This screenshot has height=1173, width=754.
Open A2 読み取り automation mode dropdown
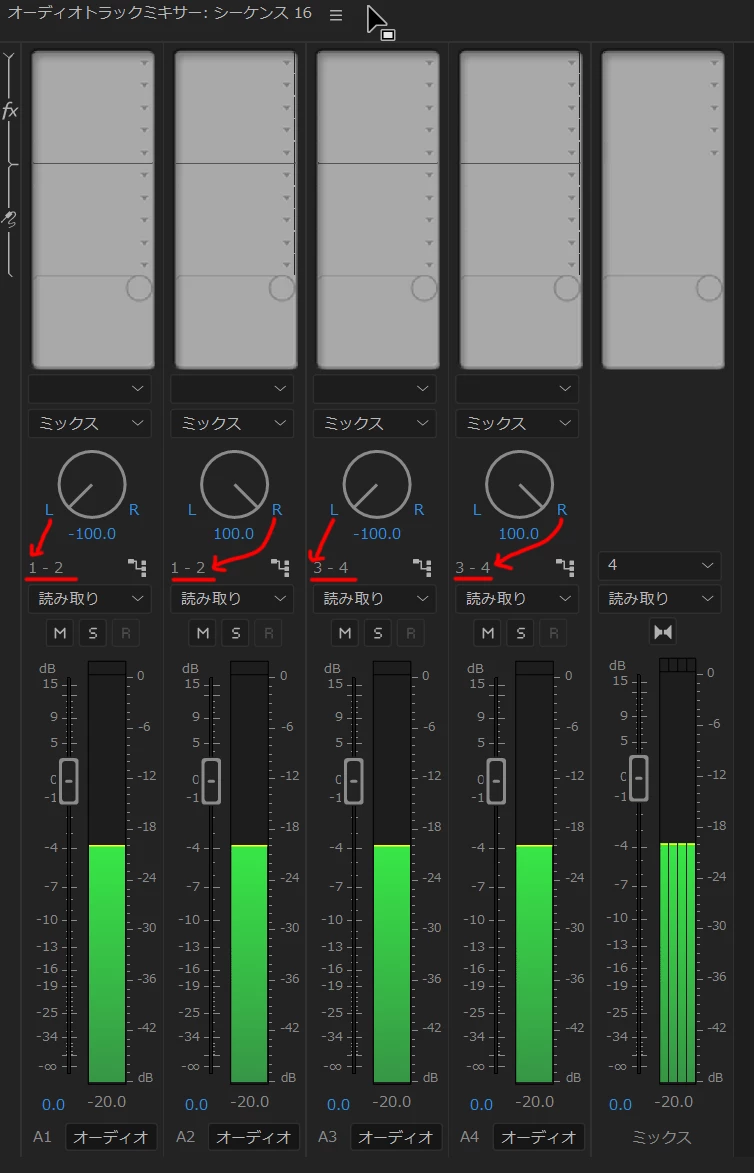click(x=233, y=598)
